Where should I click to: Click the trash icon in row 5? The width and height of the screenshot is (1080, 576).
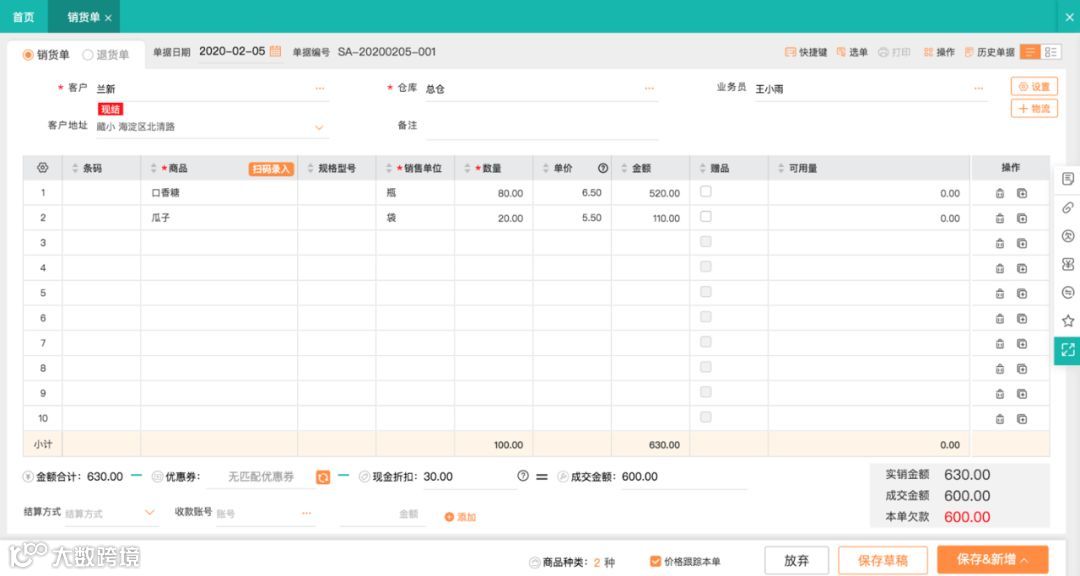click(x=999, y=294)
